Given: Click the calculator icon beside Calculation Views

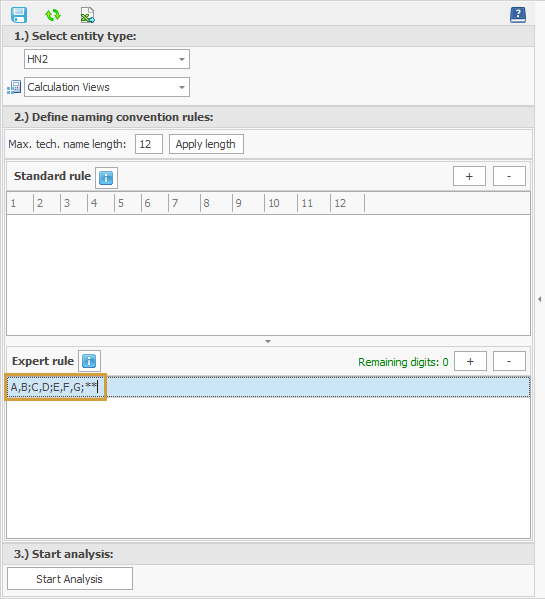Looking at the screenshot, I should (14, 87).
